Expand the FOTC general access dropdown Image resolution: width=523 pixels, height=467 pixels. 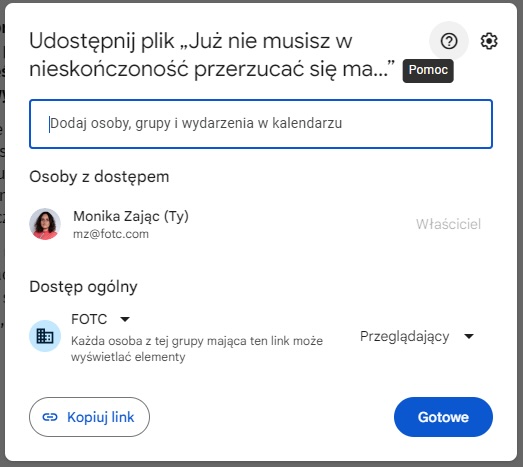[x=100, y=319]
